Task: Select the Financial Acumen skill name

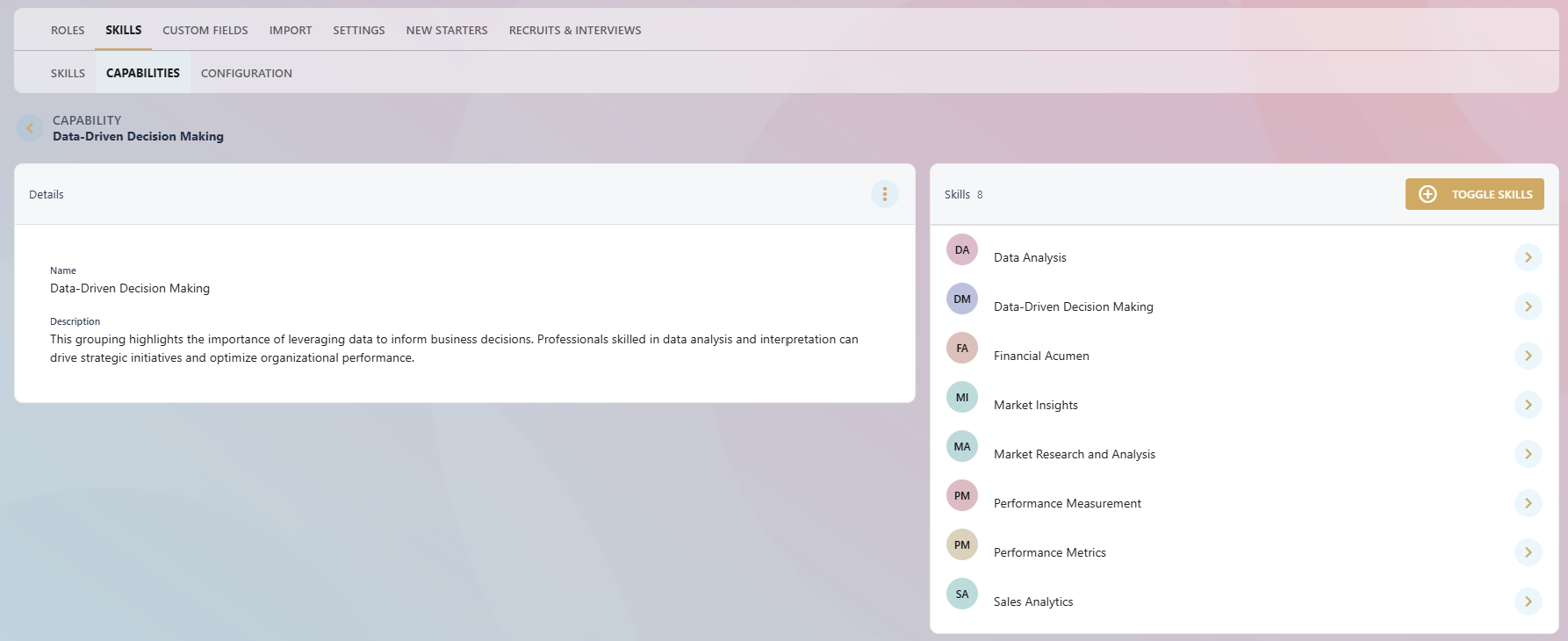Action: tap(1041, 356)
